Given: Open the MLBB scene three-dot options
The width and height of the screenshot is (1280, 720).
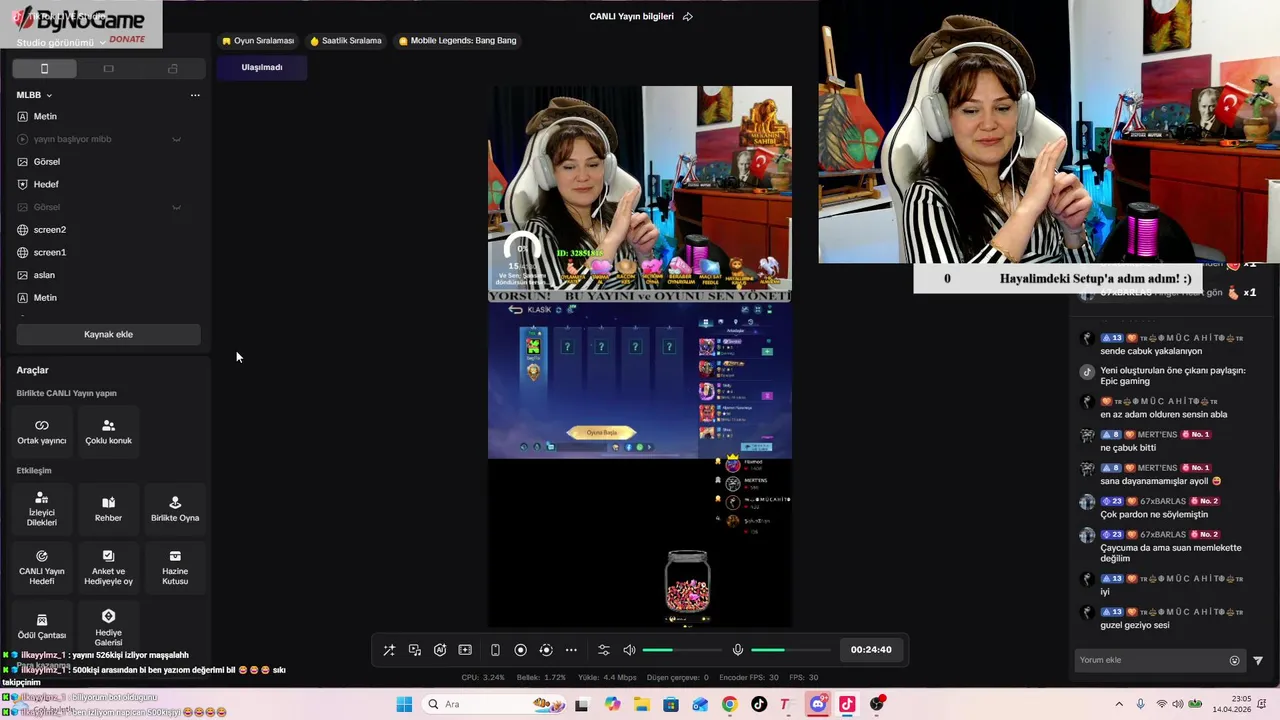Looking at the screenshot, I should (x=195, y=95).
